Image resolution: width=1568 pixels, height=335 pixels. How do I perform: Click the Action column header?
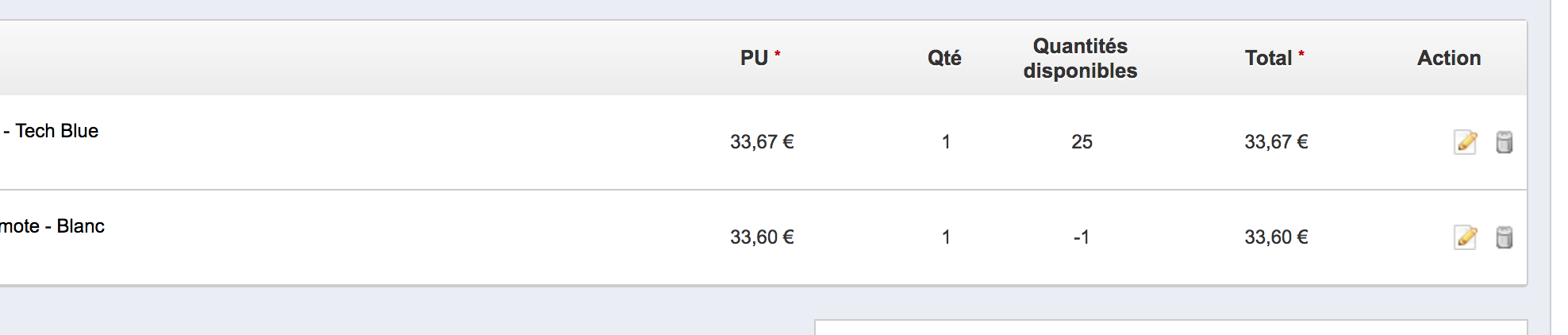[x=1449, y=58]
